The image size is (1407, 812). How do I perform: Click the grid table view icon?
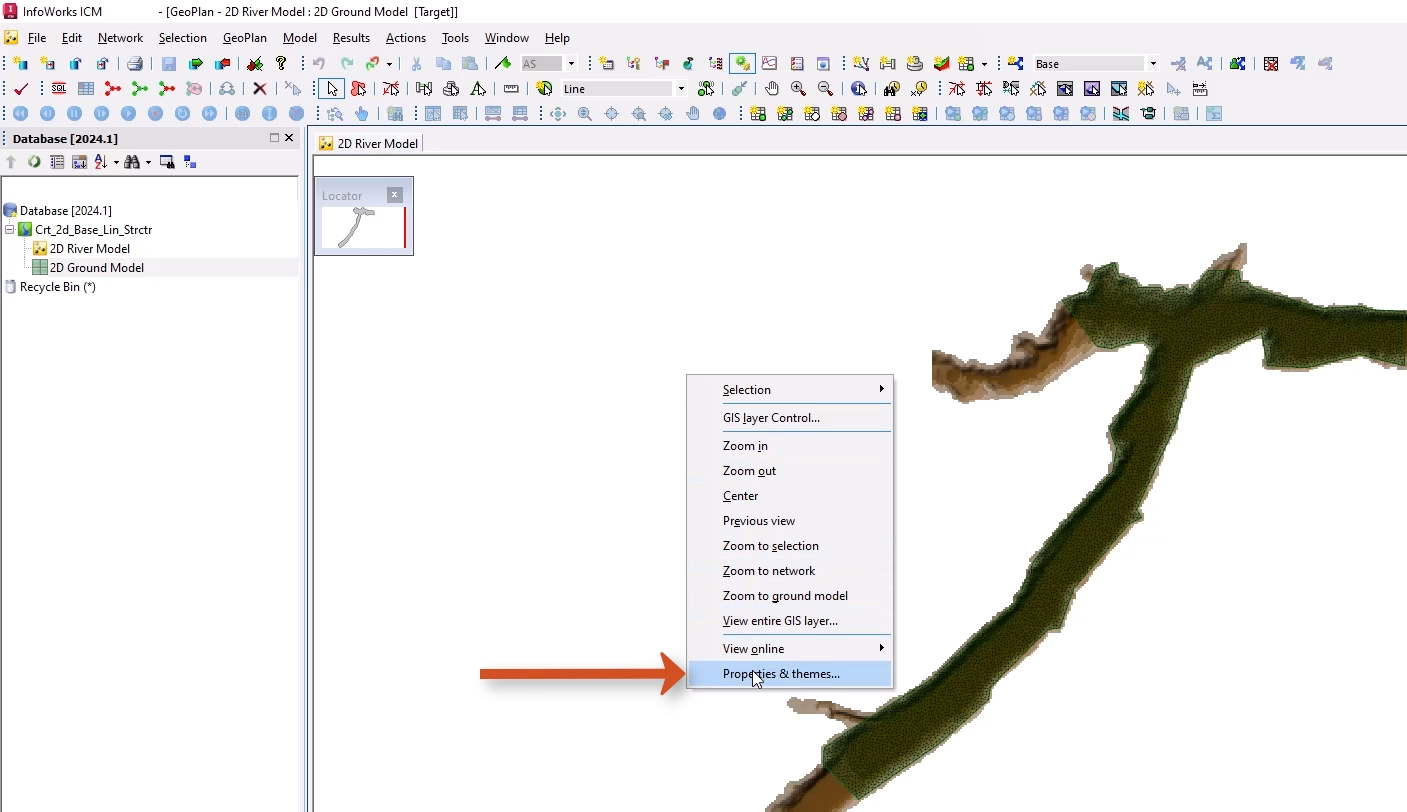[86, 89]
